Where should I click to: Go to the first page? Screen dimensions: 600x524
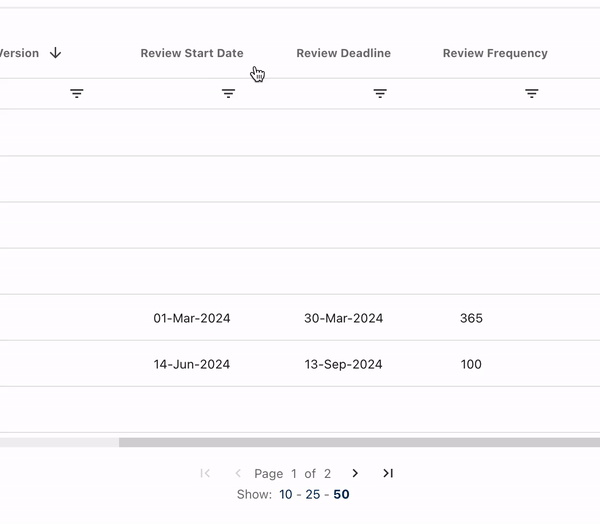click(205, 473)
